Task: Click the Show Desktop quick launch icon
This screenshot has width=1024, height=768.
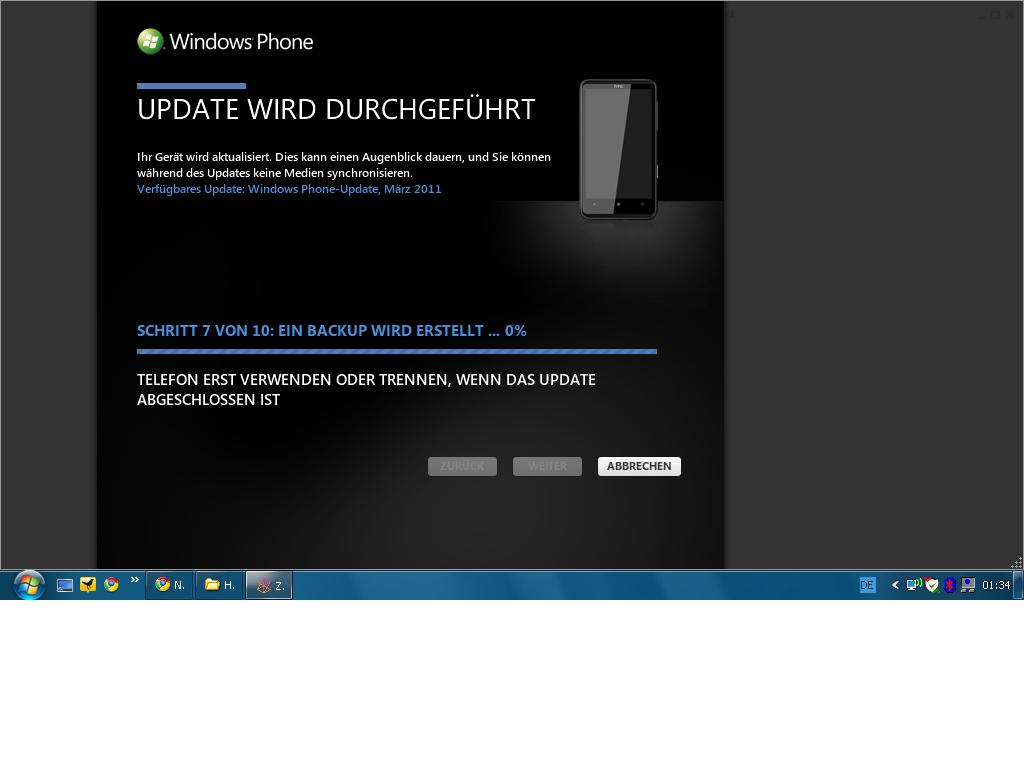Action: pyautogui.click(x=65, y=585)
